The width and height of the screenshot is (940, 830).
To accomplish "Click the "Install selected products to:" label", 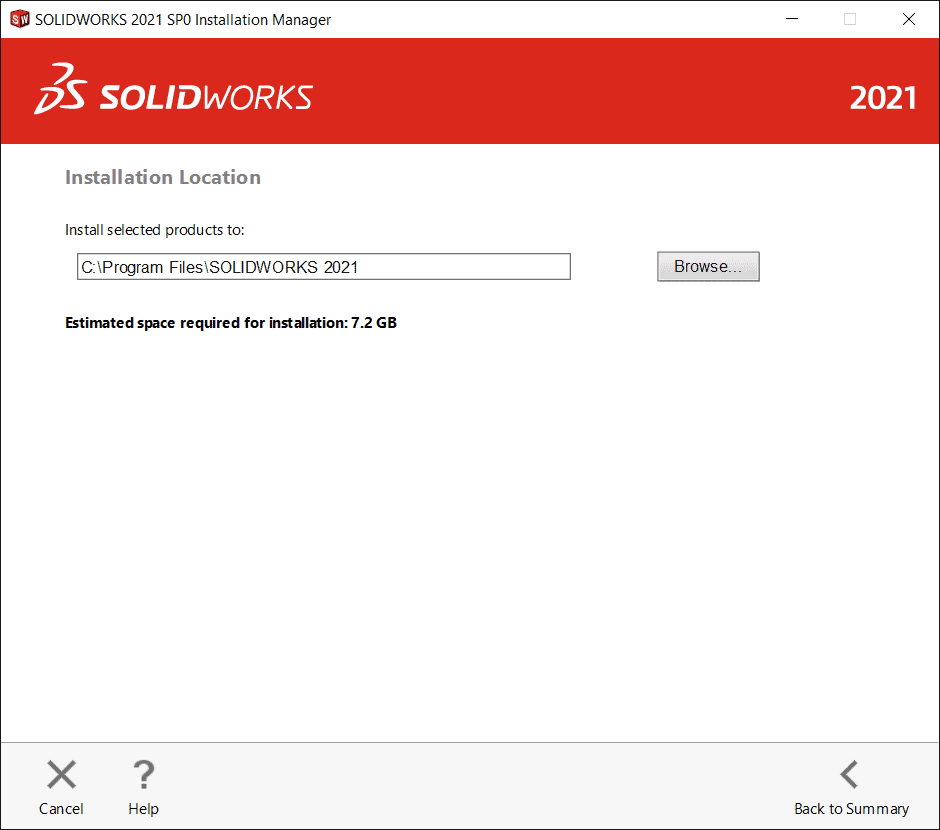I will coord(155,230).
